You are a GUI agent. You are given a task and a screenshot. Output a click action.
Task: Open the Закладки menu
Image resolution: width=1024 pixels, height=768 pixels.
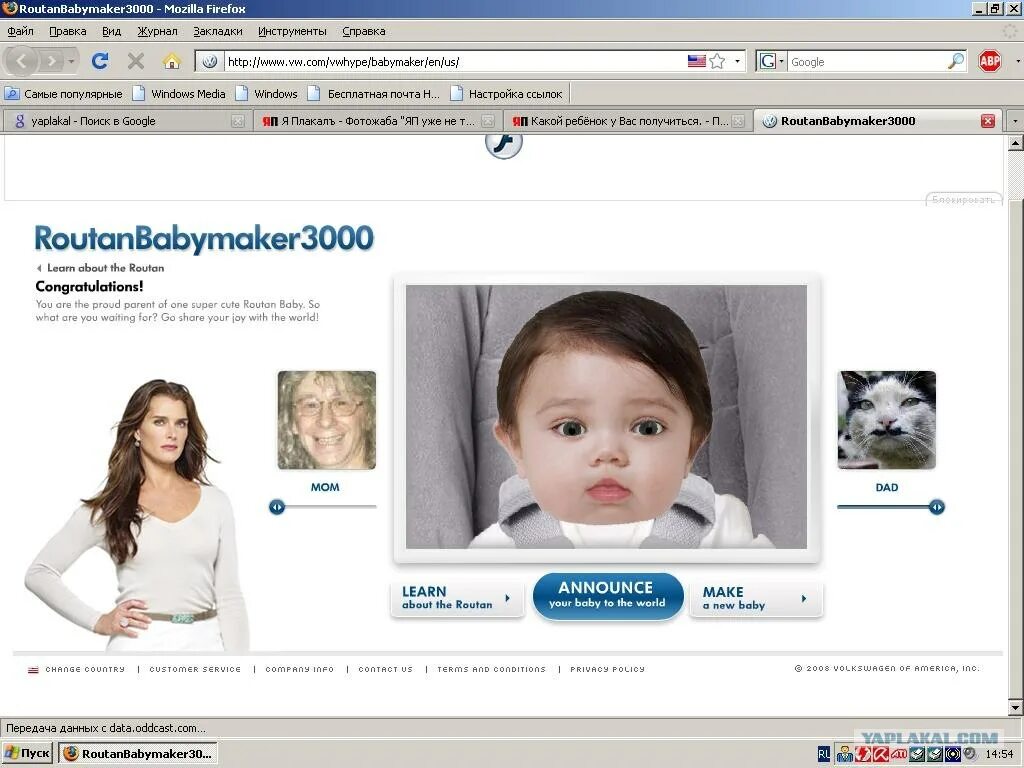[217, 31]
